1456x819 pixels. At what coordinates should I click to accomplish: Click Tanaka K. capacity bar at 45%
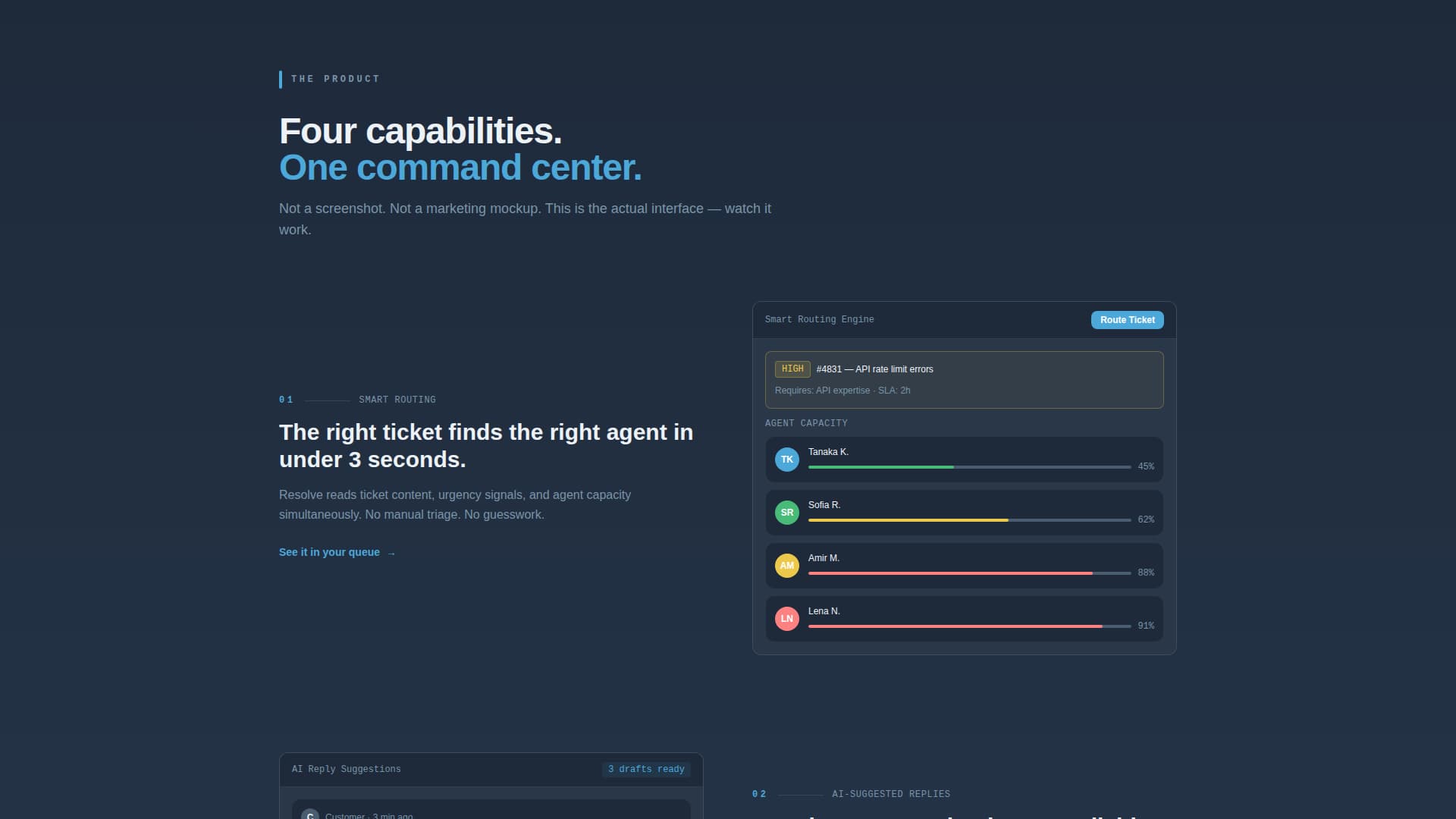click(x=970, y=467)
